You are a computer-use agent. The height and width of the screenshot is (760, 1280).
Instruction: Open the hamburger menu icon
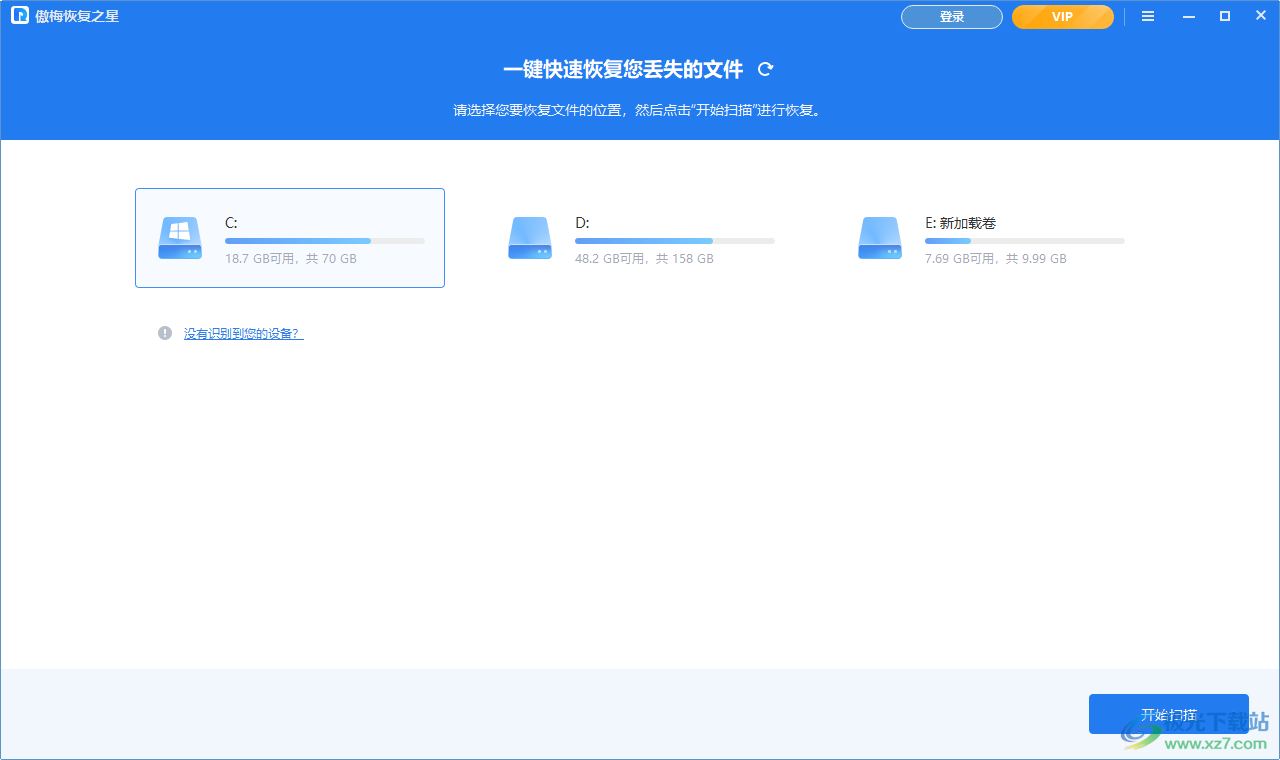click(x=1148, y=16)
